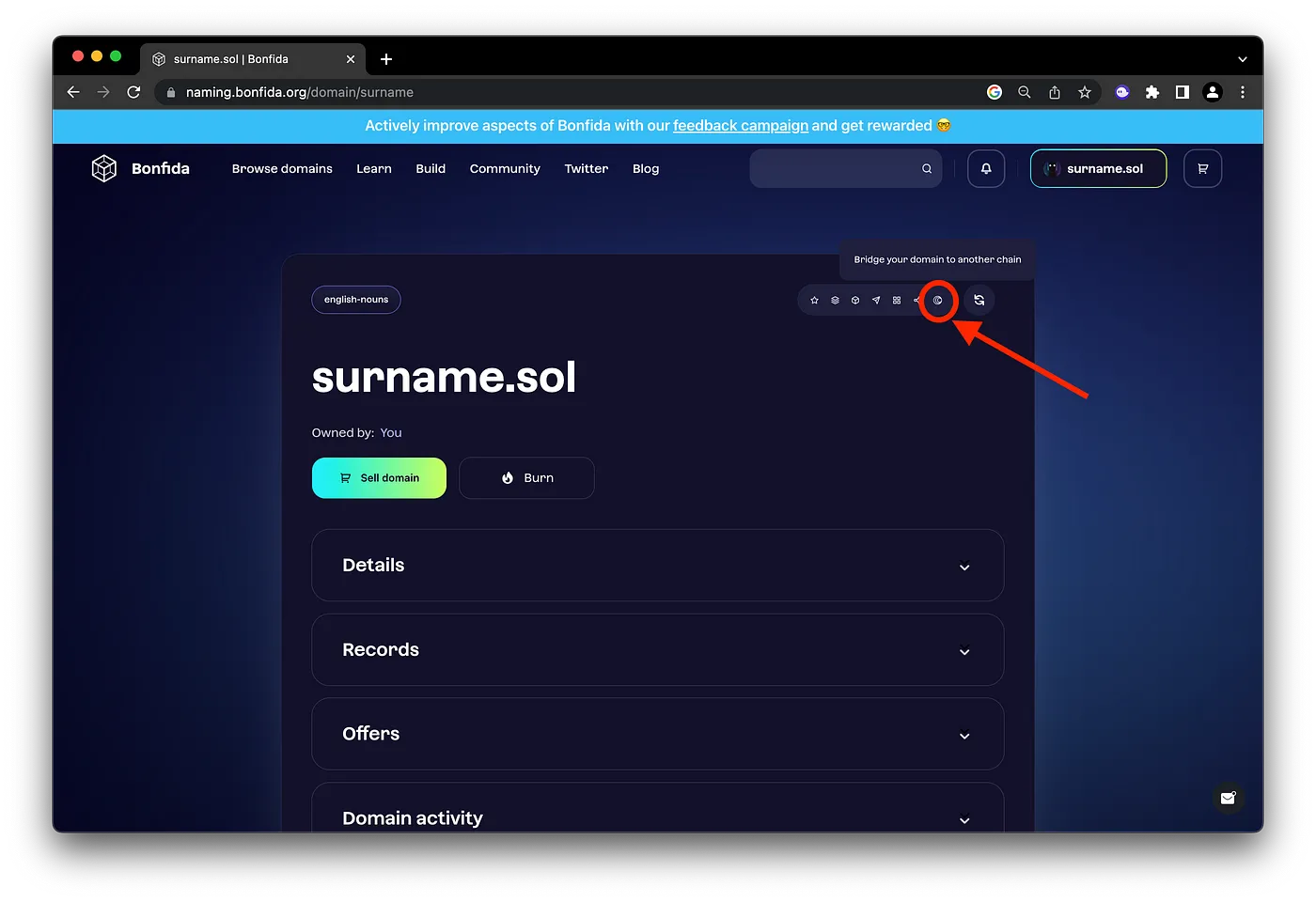Click the stacked layers icon on domain toolbar
Screen dimensions: 1316x902
(835, 301)
